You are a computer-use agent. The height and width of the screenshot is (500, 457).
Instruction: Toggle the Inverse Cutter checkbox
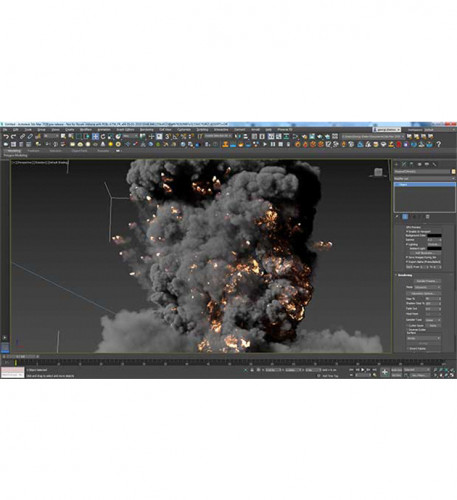tap(407, 330)
